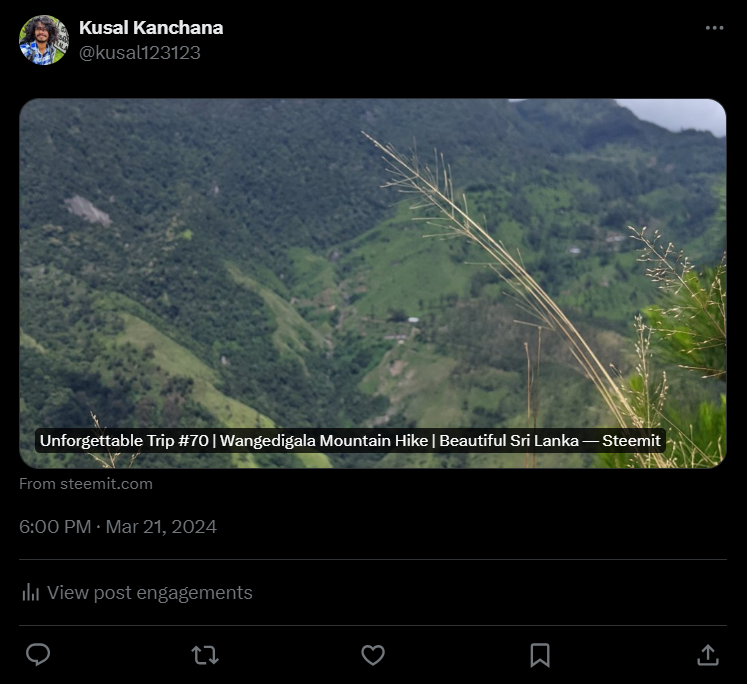Click the 6:00 PM Mar 21, 2024 timestamp
This screenshot has width=747, height=684.
pos(118,527)
